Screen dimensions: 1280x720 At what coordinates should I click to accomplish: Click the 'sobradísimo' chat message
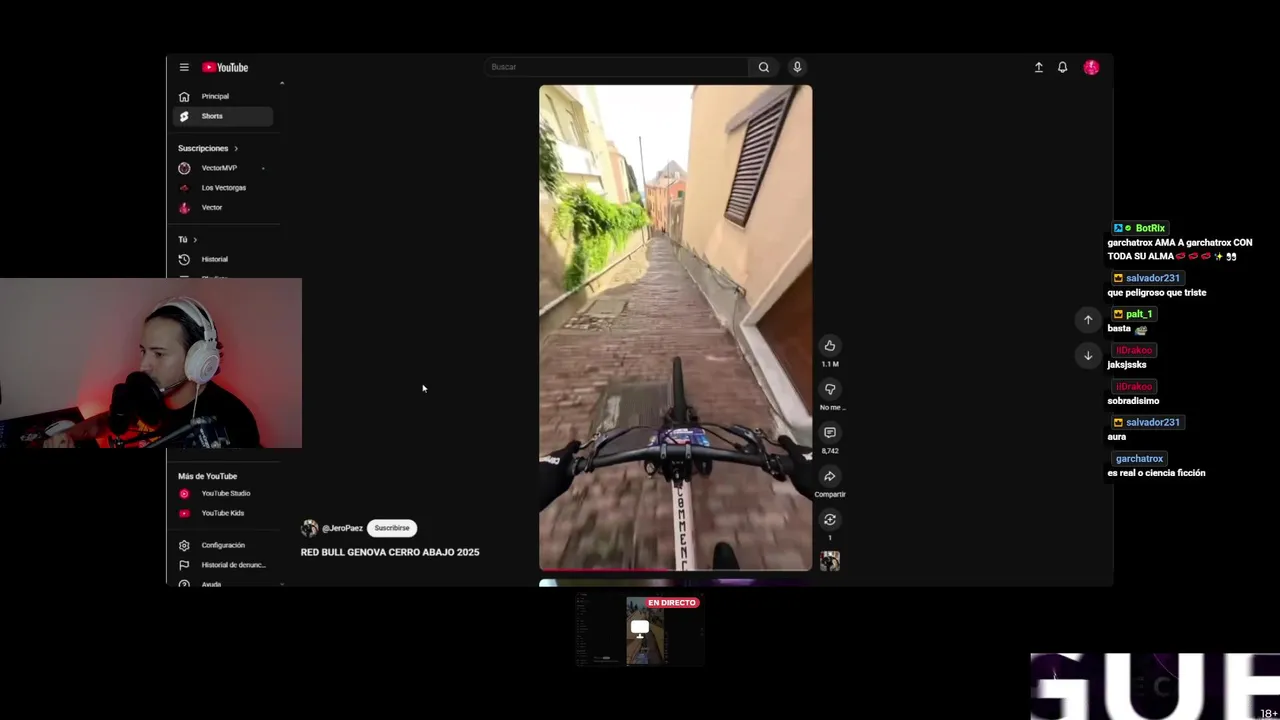(1133, 401)
